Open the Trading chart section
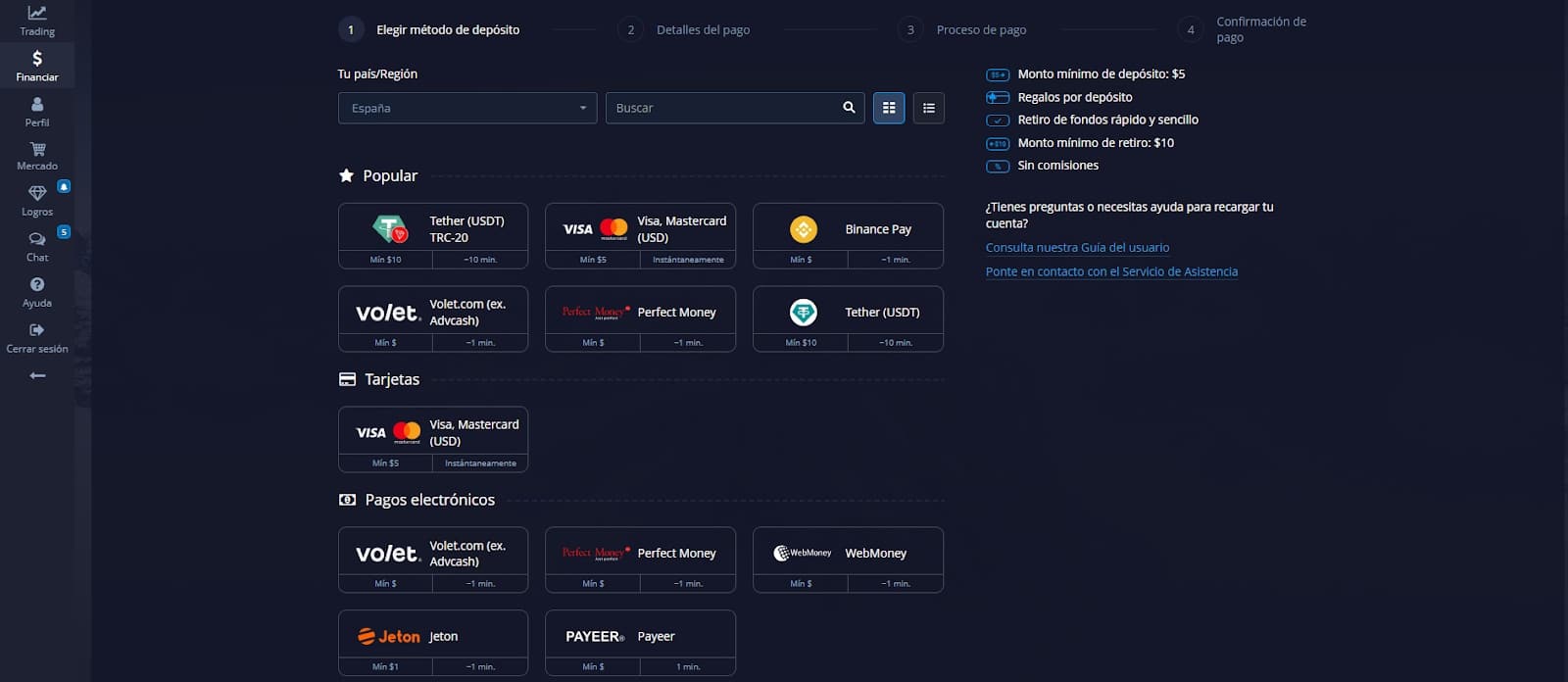 tap(37, 21)
